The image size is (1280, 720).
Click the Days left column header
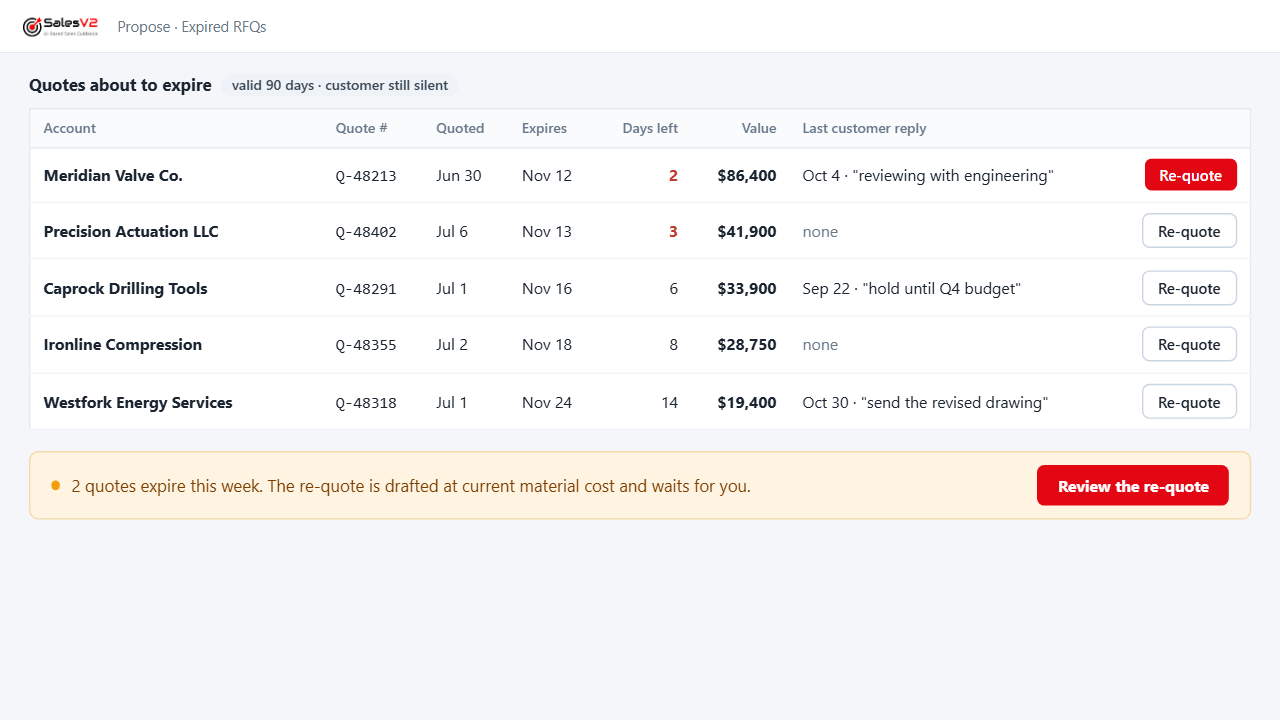pos(650,128)
